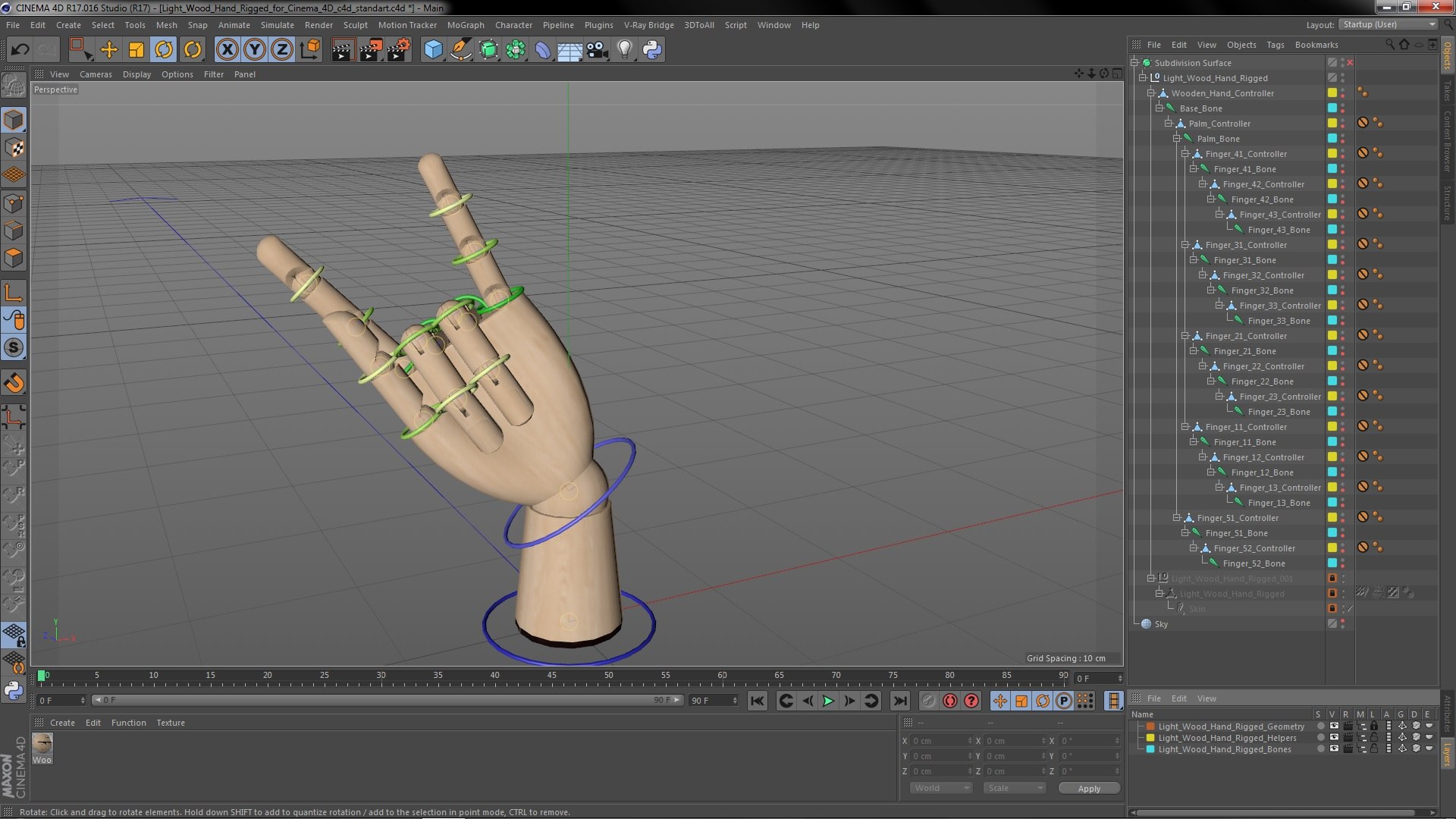Viewport: 1456px width, 819px height.
Task: Toggle Subdivision Surface enable checkmark
Action: point(1350,63)
